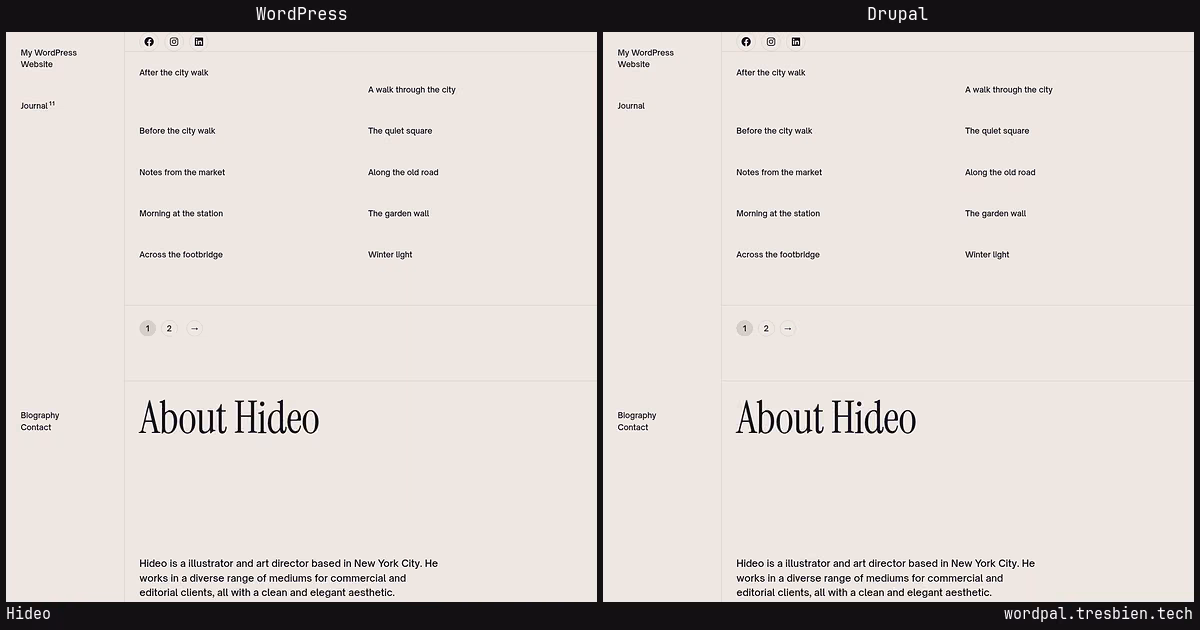Open 'The garden wall' in Drupal pane
This screenshot has width=1200, height=630.
tap(995, 213)
